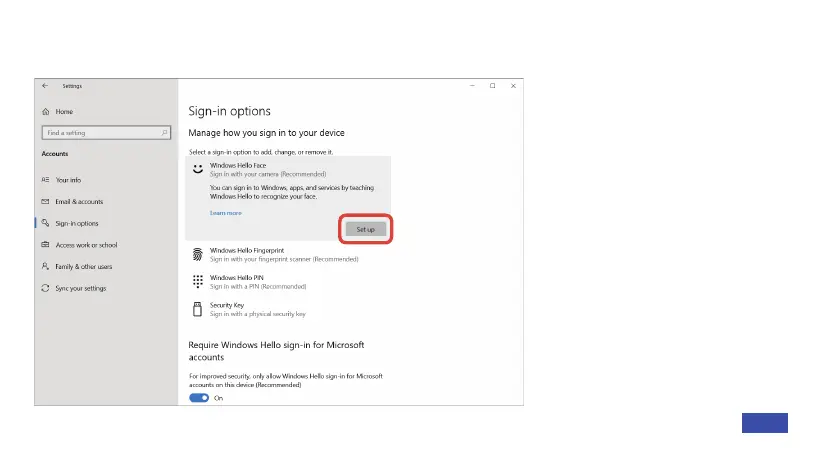This screenshot has height=454, width=822.
Task: Minimize the Settings window
Action: [472, 85]
